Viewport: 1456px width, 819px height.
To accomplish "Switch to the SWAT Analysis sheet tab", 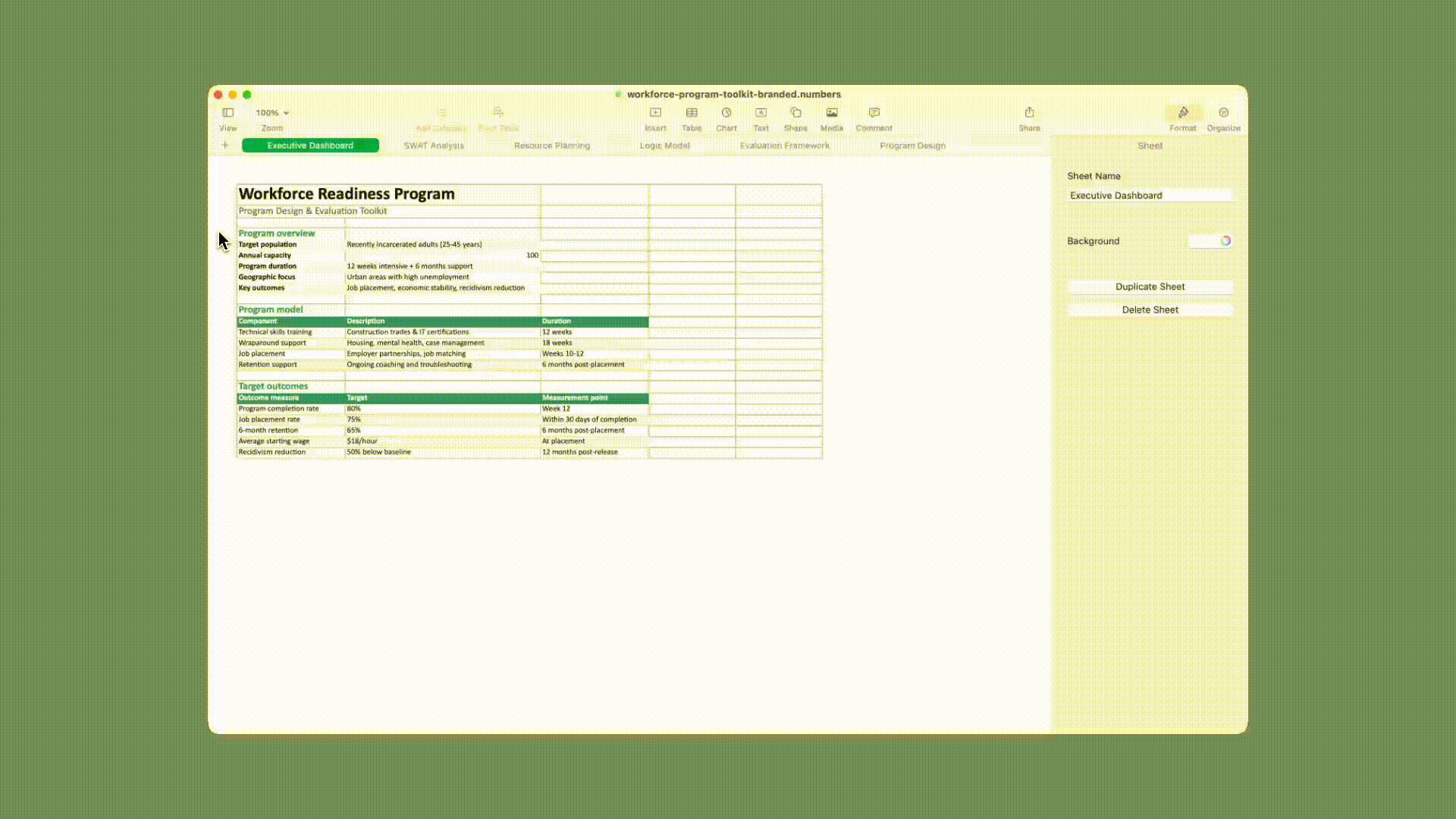I will point(434,146).
